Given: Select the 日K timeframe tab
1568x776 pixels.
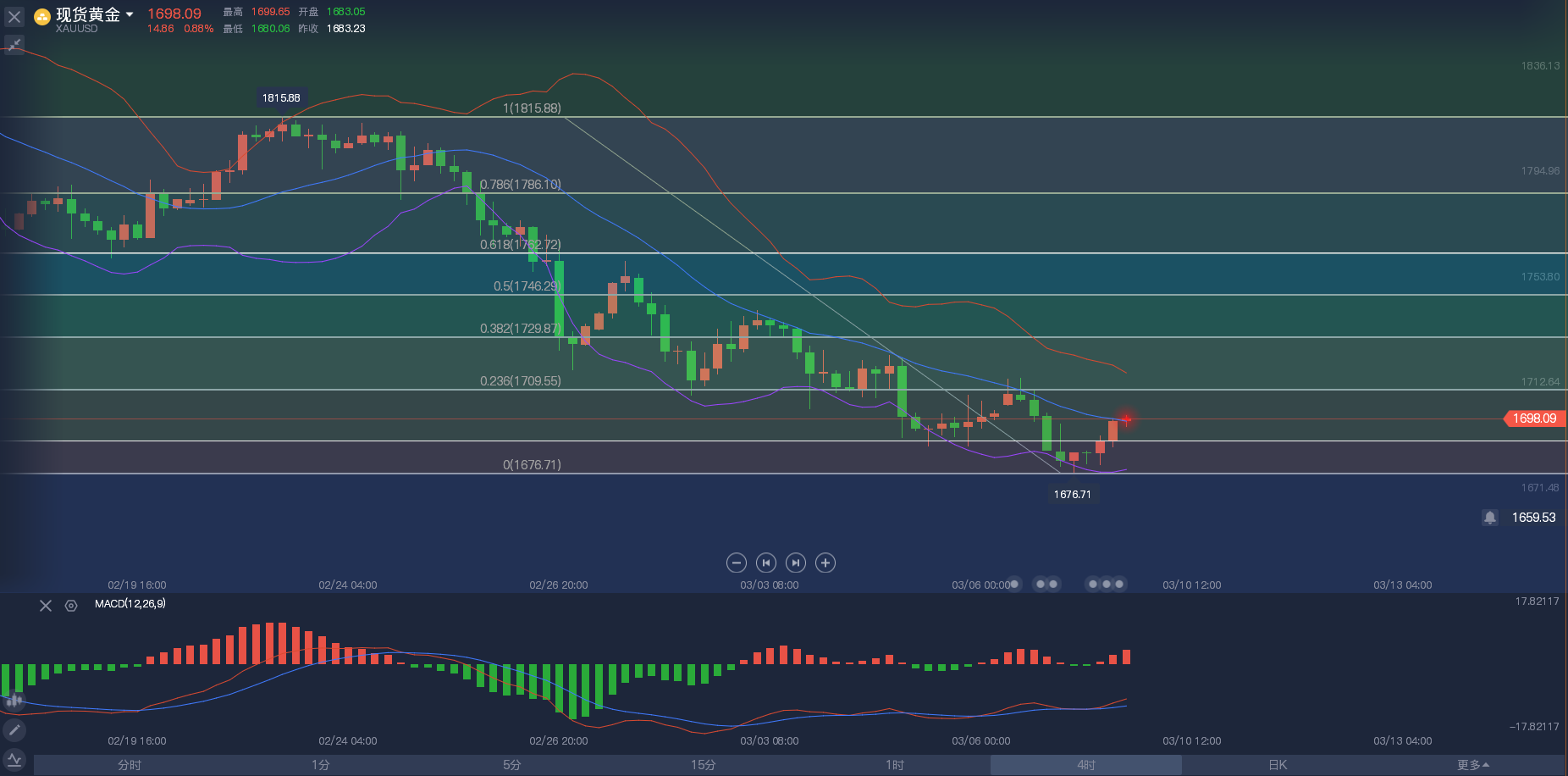Looking at the screenshot, I should tap(1278, 765).
